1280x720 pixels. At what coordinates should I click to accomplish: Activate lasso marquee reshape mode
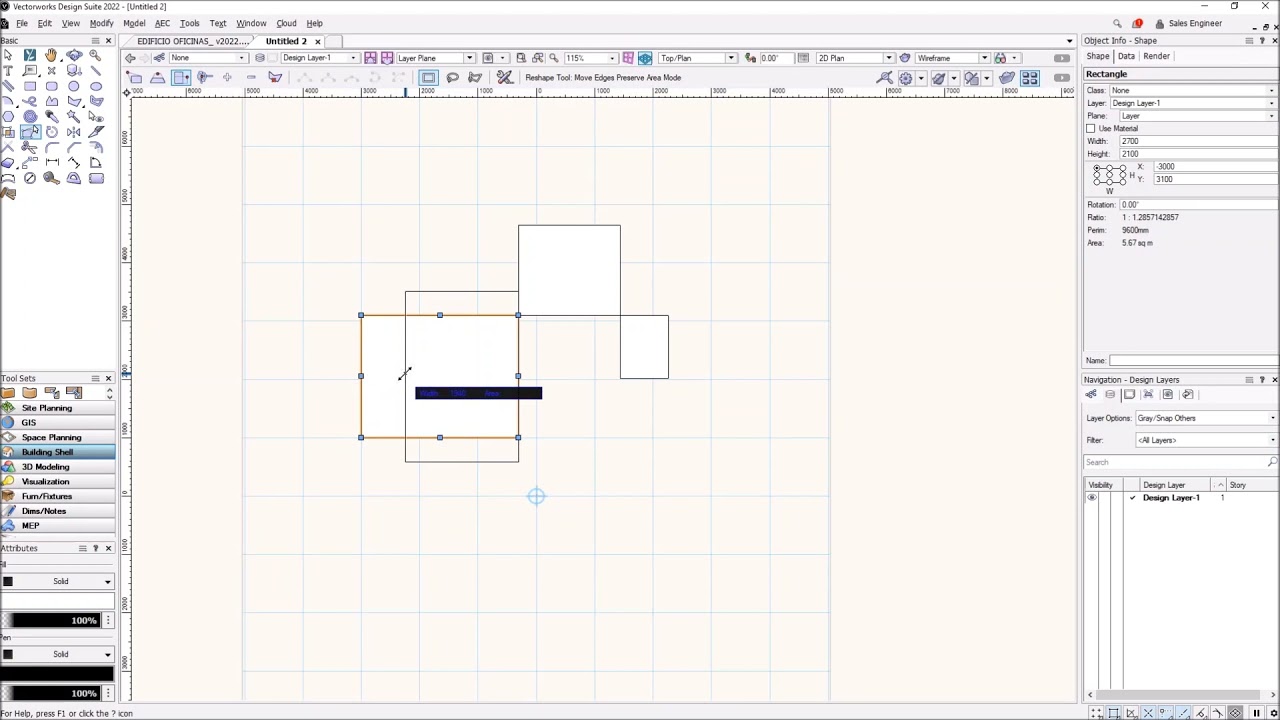(x=452, y=78)
